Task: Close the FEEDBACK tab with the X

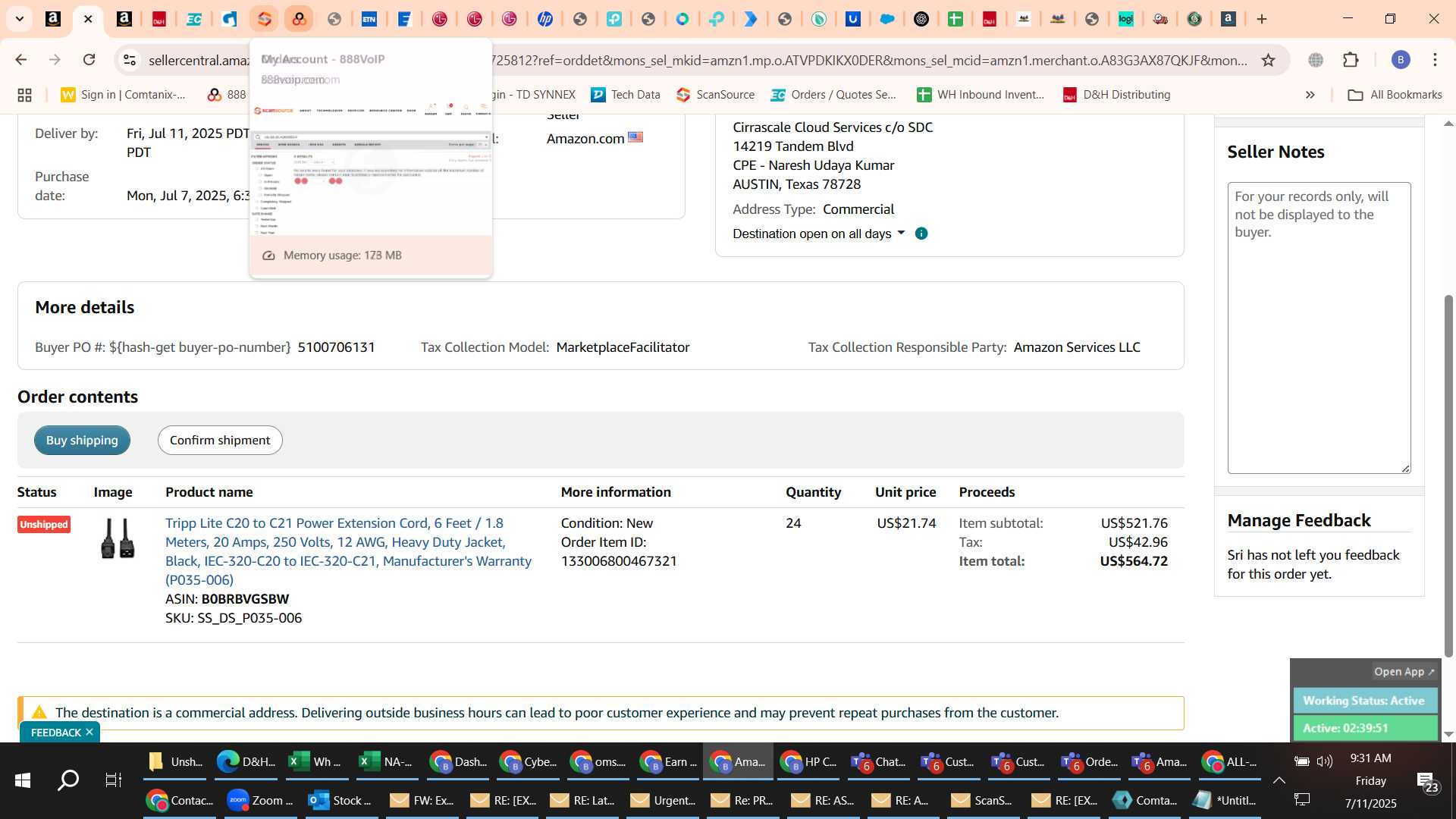Action: click(89, 732)
